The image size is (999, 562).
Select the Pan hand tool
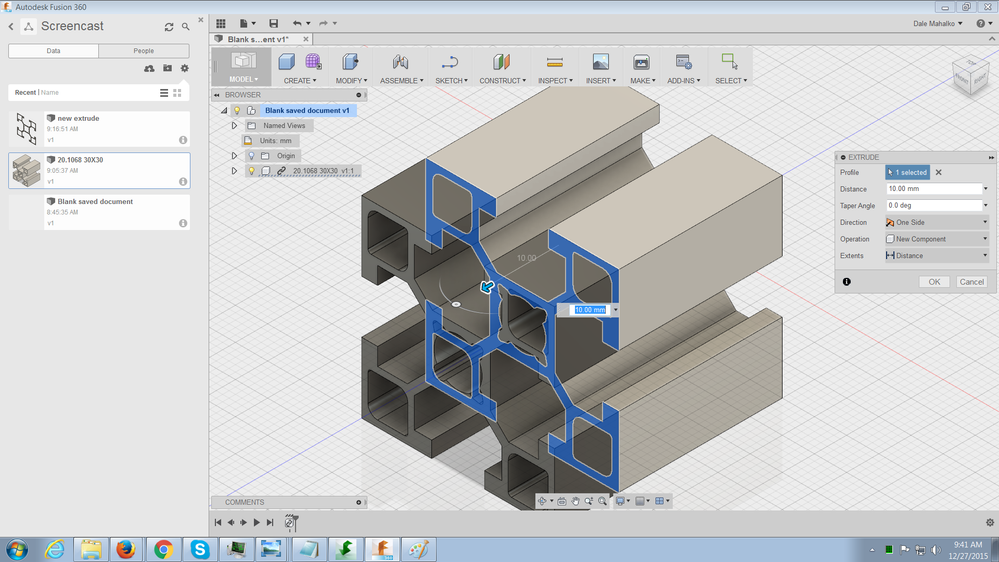(x=576, y=501)
